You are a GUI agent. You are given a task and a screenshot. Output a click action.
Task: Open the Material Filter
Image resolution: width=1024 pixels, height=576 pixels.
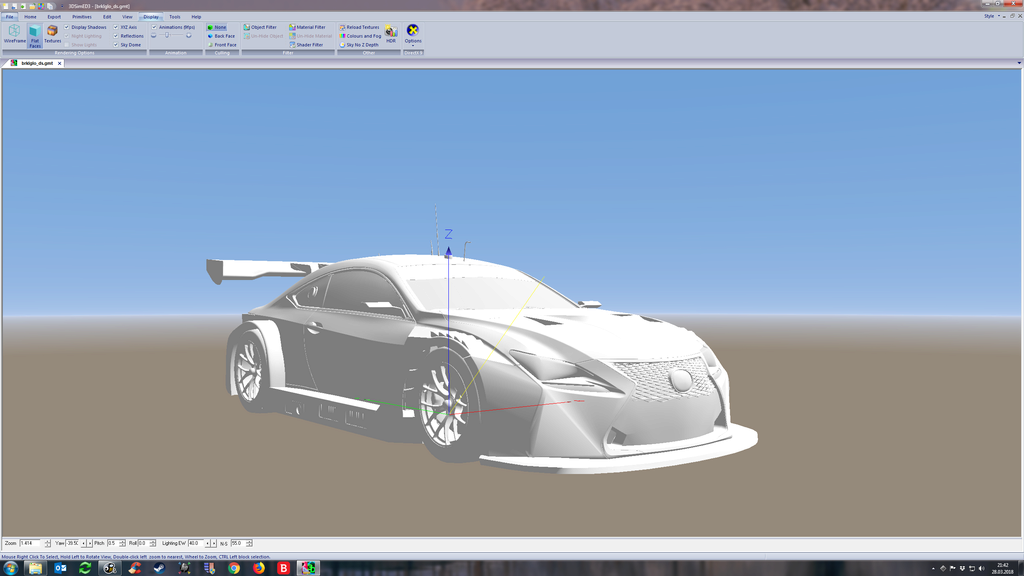pyautogui.click(x=307, y=27)
